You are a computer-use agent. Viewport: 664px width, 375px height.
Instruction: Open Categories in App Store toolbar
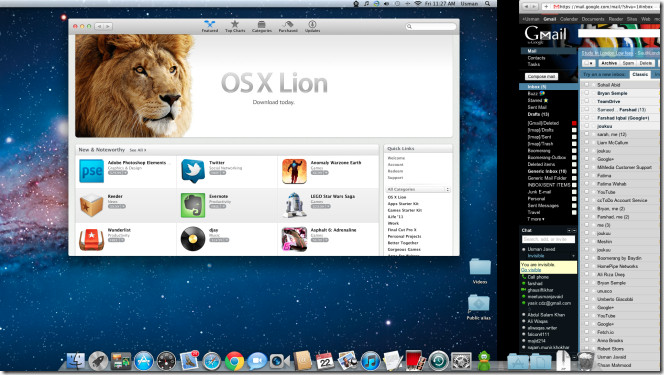tap(262, 26)
